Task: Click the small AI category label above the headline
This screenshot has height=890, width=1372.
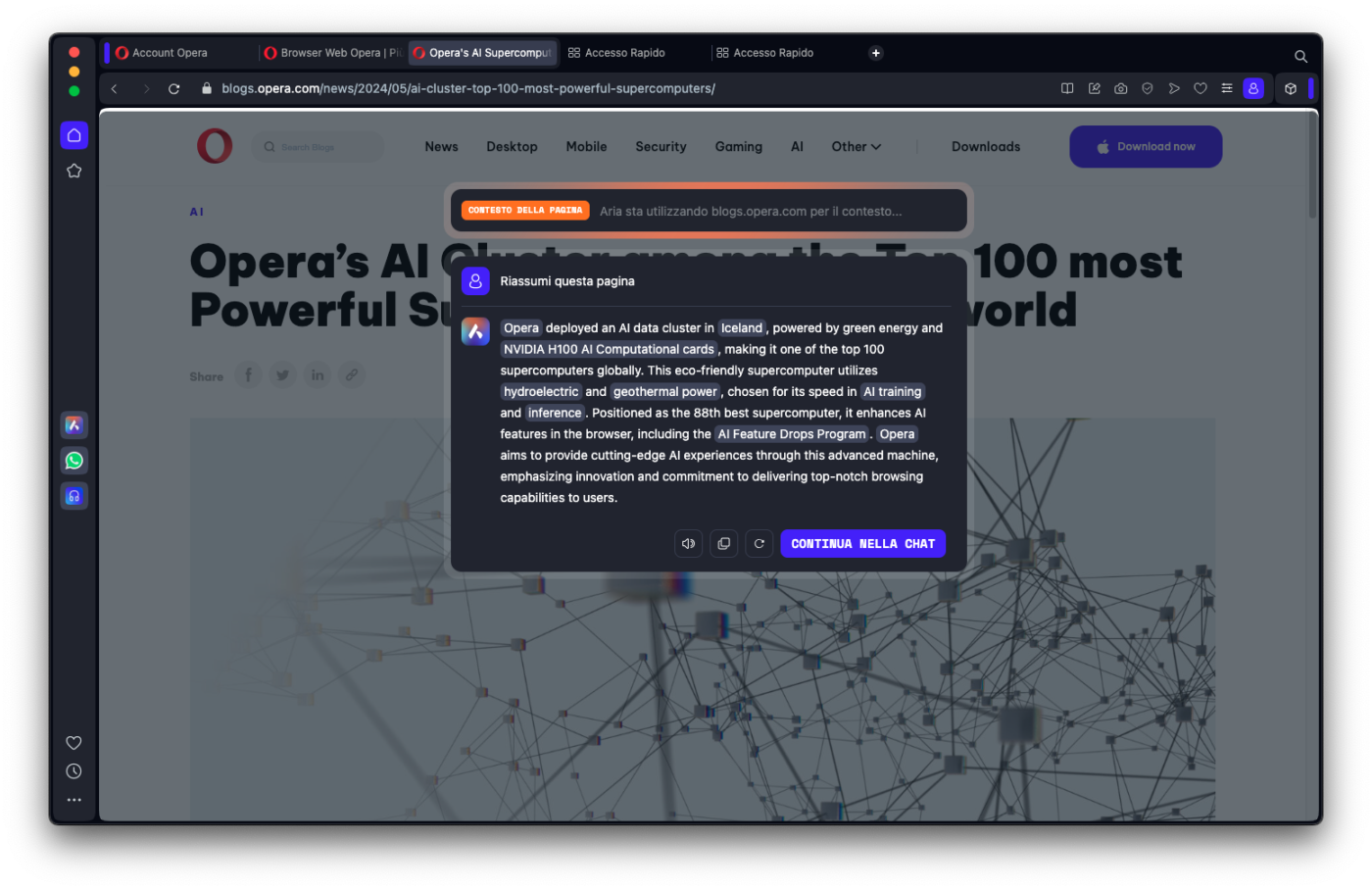Action: (196, 212)
